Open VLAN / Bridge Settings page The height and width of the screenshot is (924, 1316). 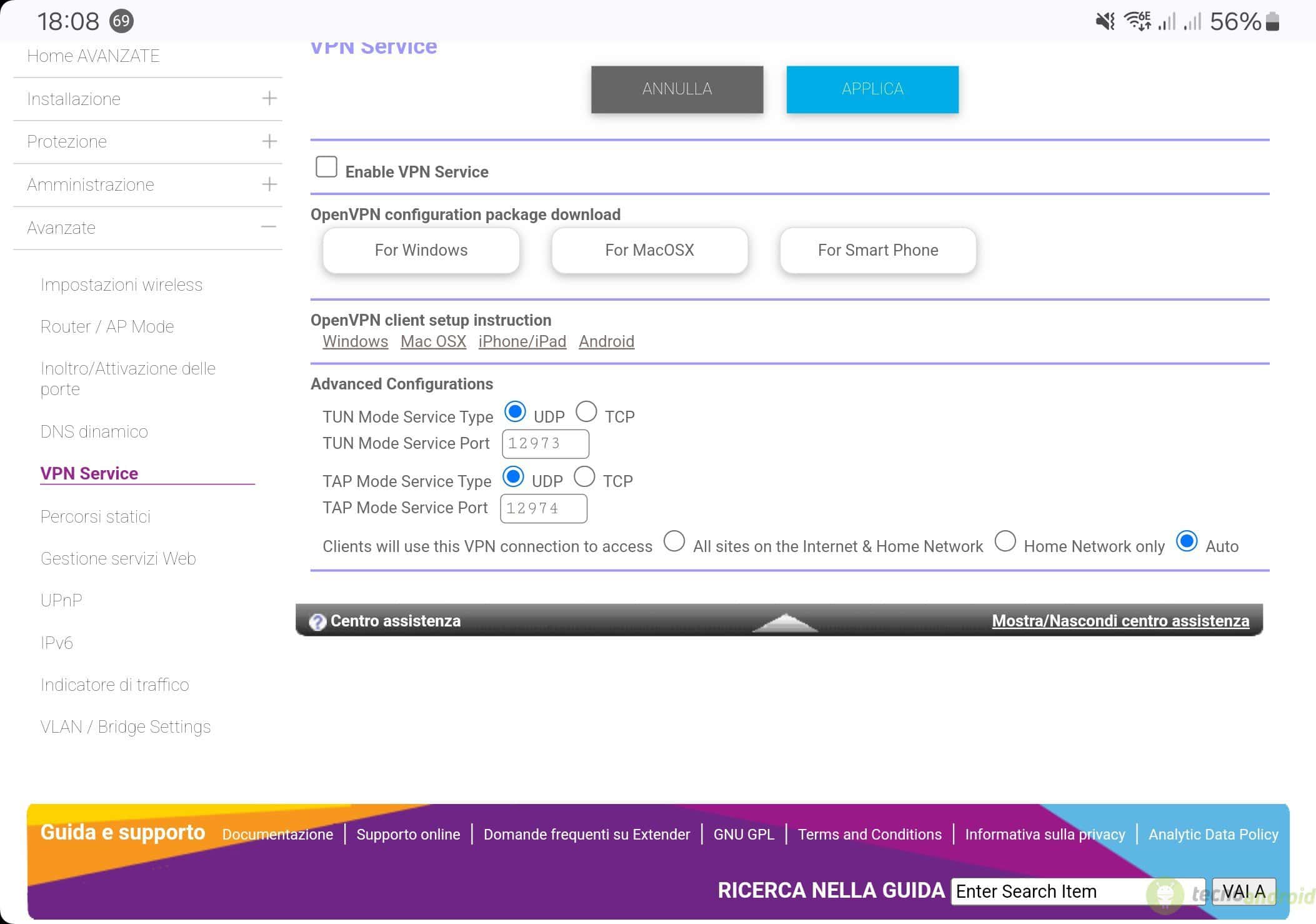[126, 727]
